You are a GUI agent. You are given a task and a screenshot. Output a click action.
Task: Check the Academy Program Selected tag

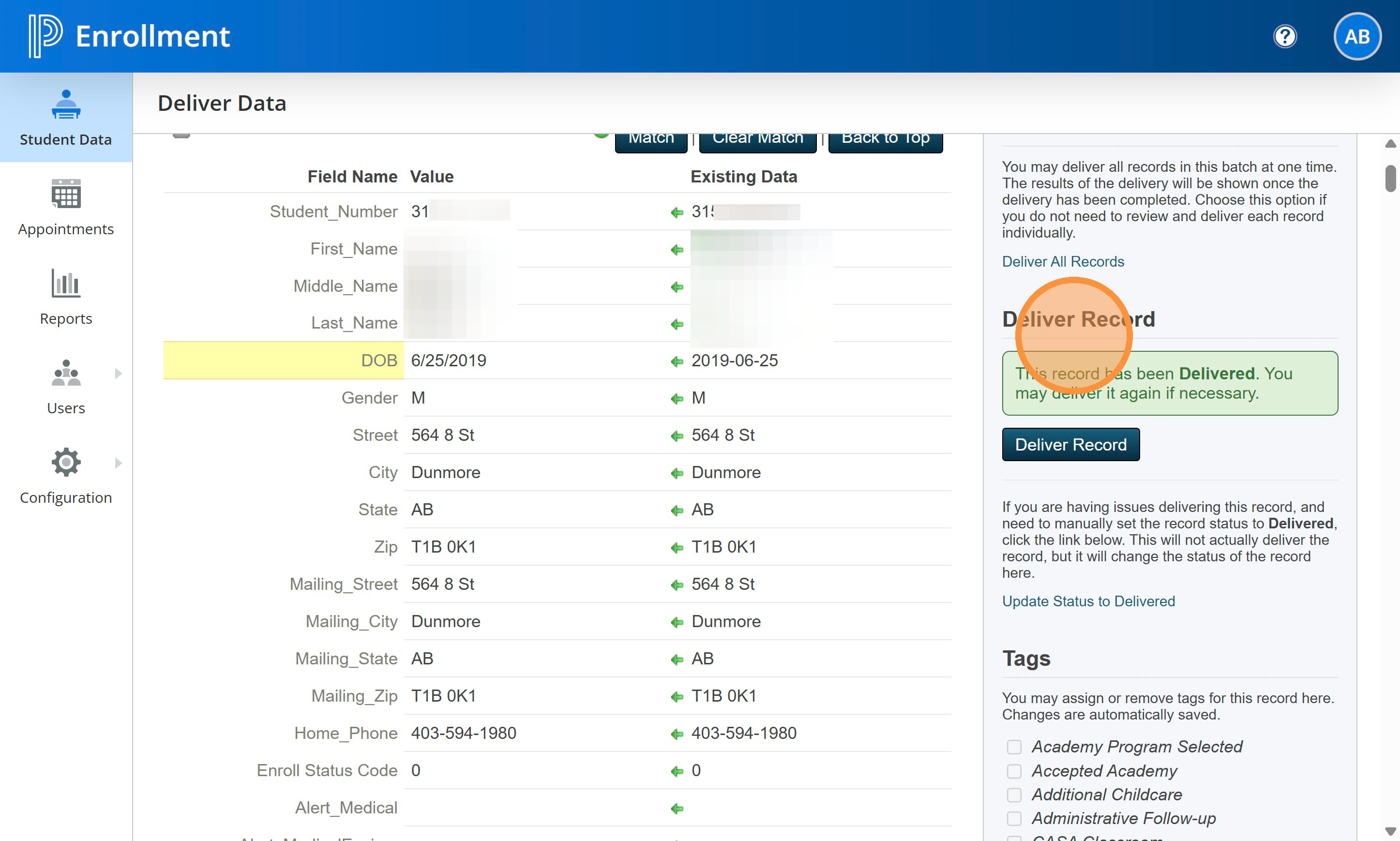coord(1014,747)
